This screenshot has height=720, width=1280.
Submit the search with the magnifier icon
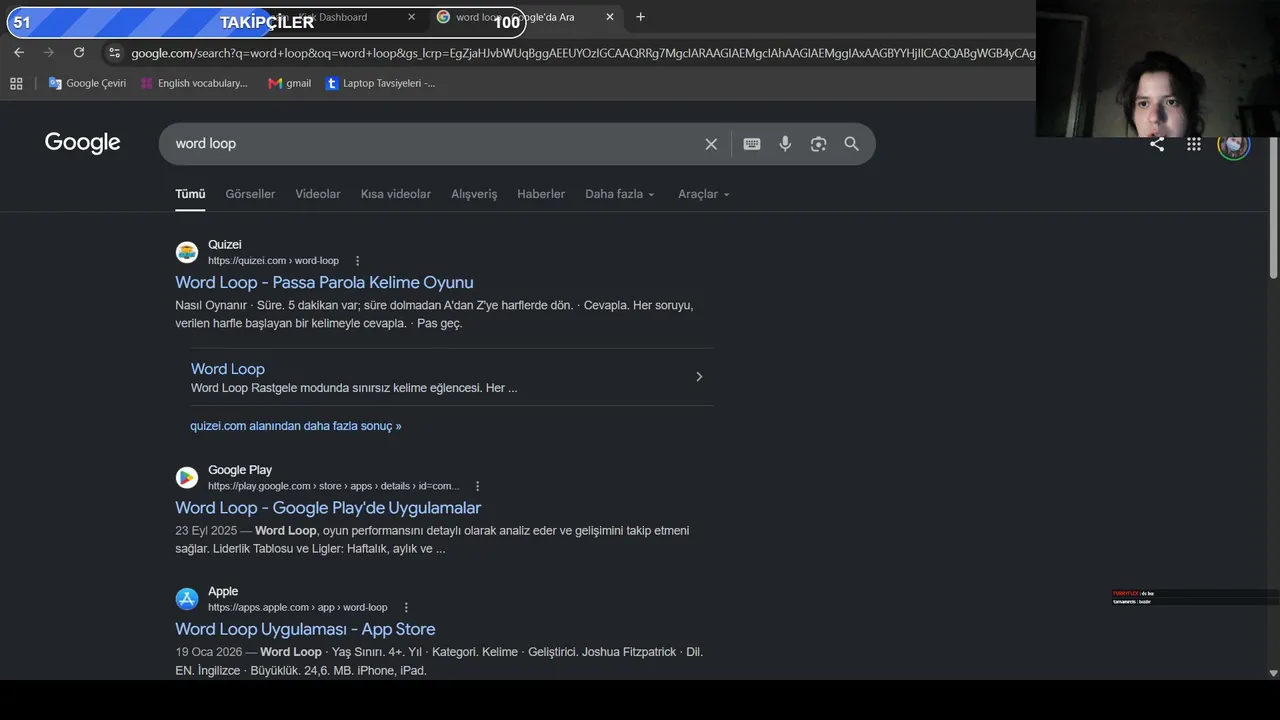[x=851, y=144]
